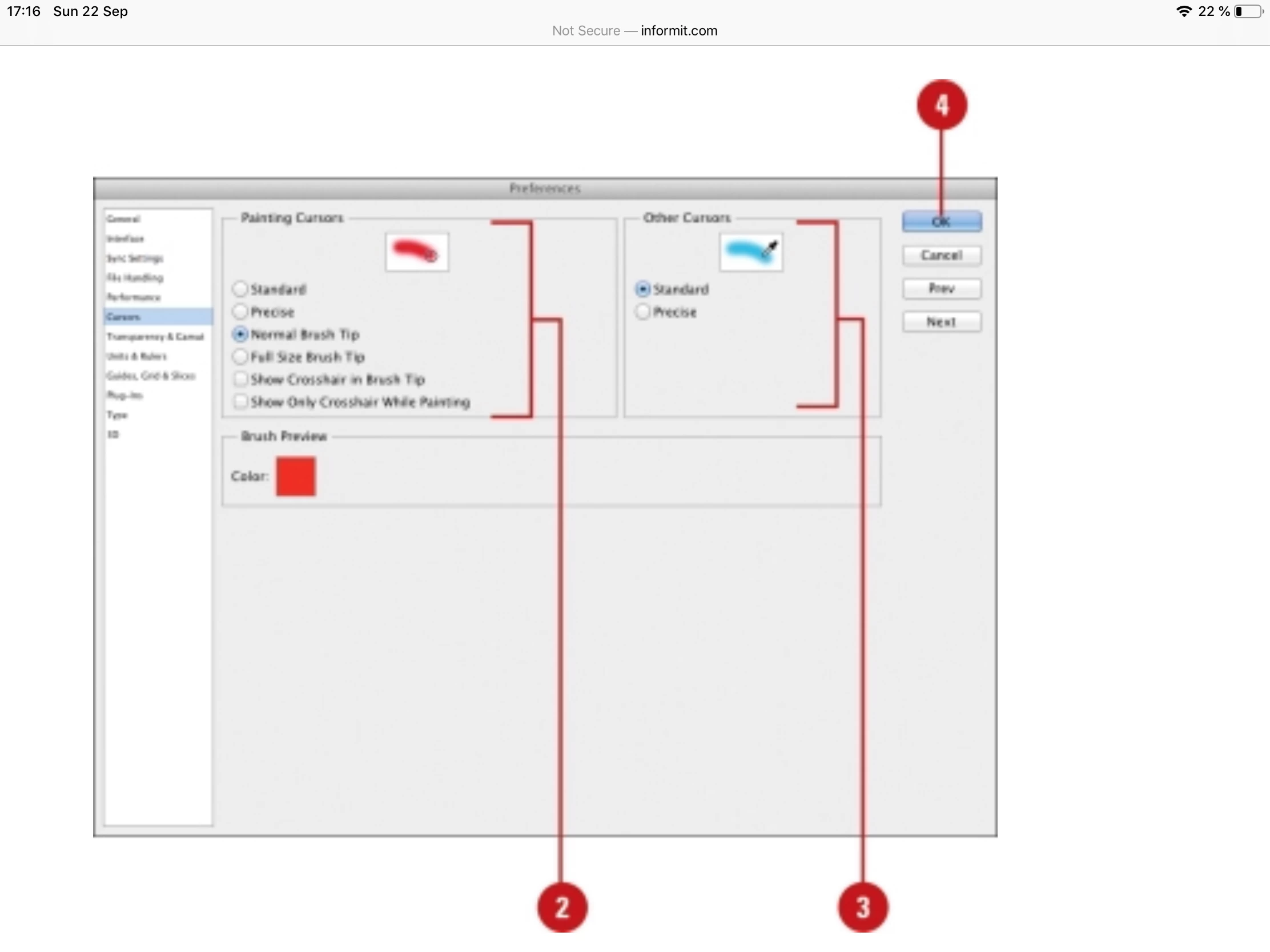
Task: Open the General preferences category
Action: coord(123,219)
